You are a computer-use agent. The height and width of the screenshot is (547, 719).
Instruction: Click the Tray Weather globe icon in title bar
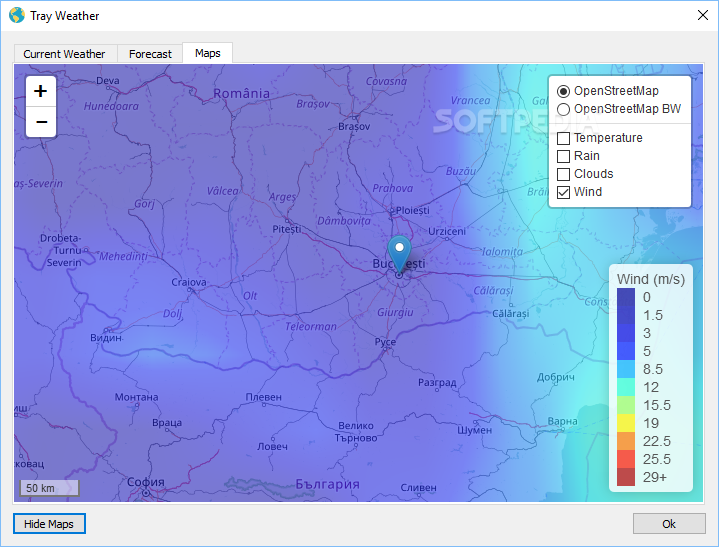[17, 15]
